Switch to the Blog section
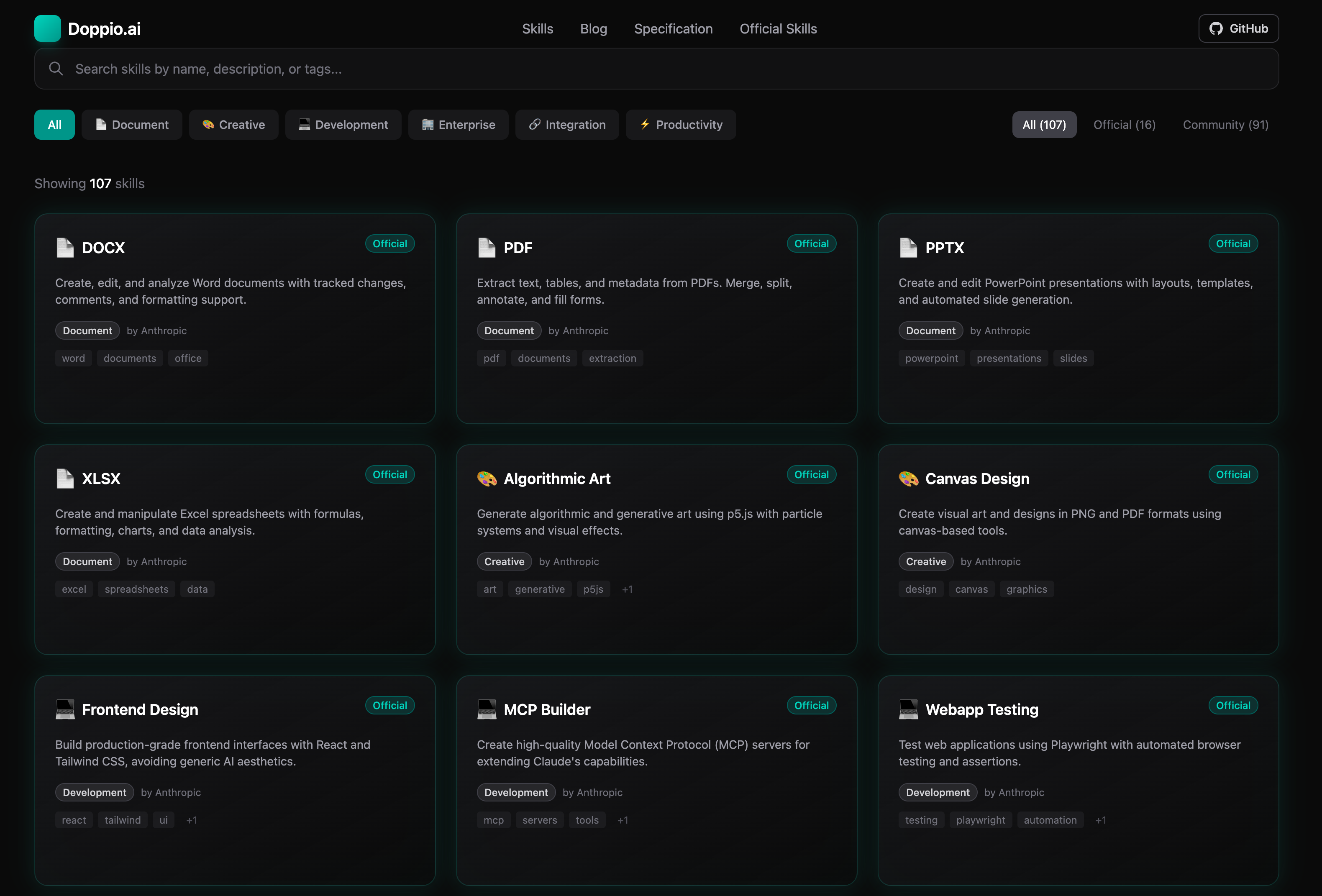This screenshot has height=896, width=1322. (593, 28)
